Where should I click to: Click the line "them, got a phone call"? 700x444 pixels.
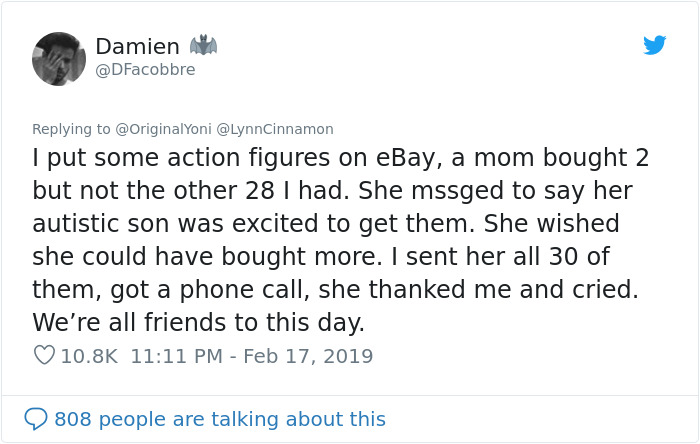coord(335,289)
